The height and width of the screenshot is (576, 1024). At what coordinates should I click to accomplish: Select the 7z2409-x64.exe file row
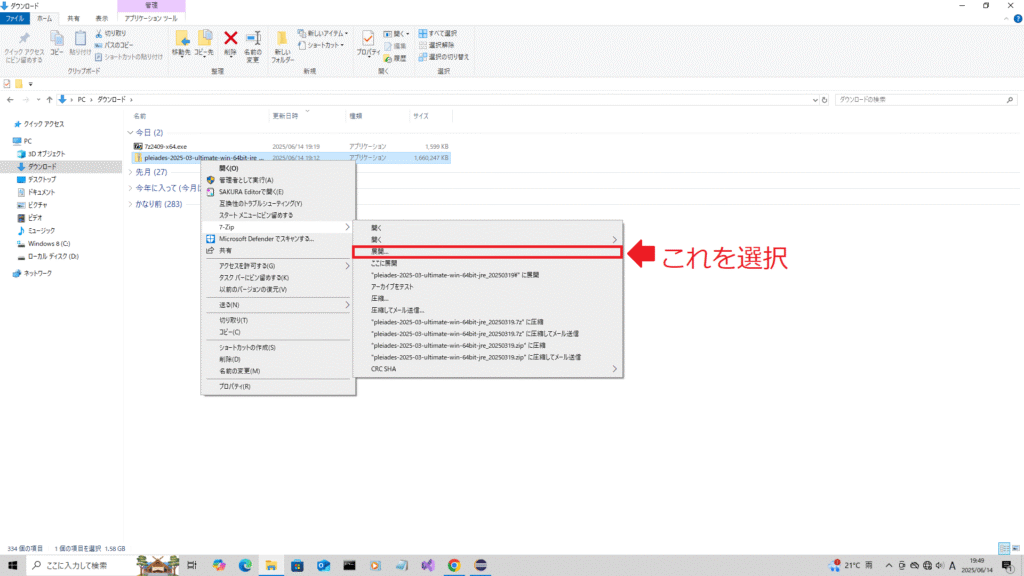tap(291, 147)
